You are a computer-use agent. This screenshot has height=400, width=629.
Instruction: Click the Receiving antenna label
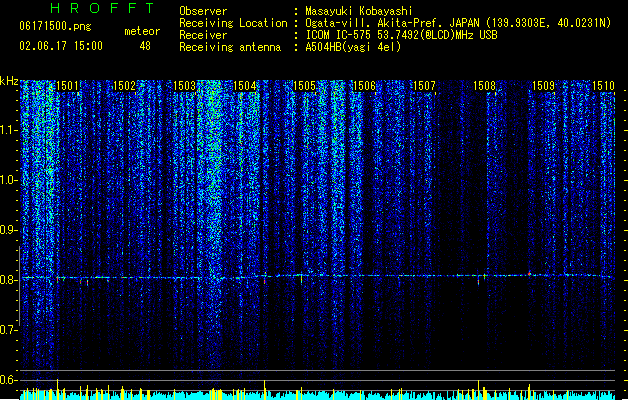230,47
